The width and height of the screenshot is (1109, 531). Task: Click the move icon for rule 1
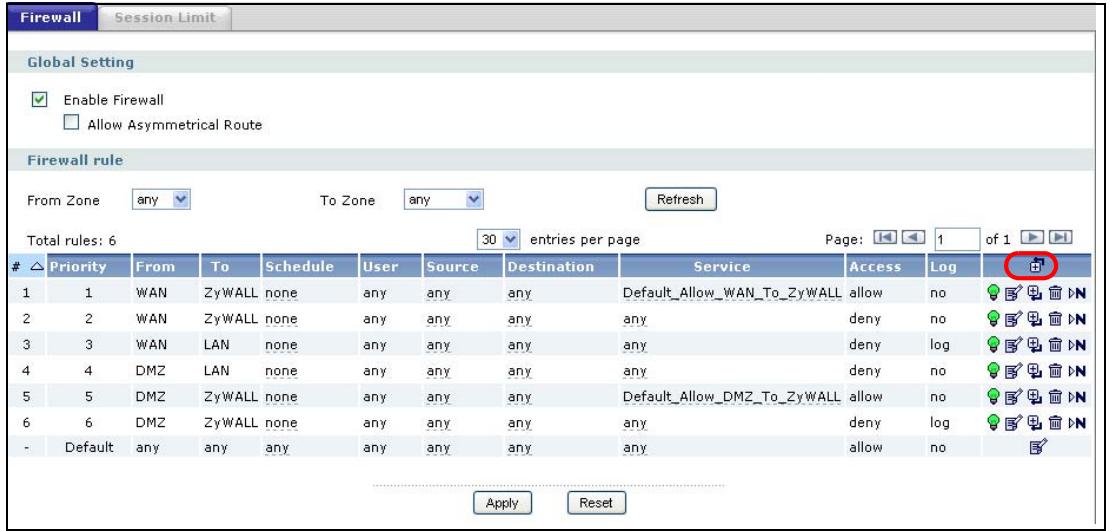(x=1076, y=293)
